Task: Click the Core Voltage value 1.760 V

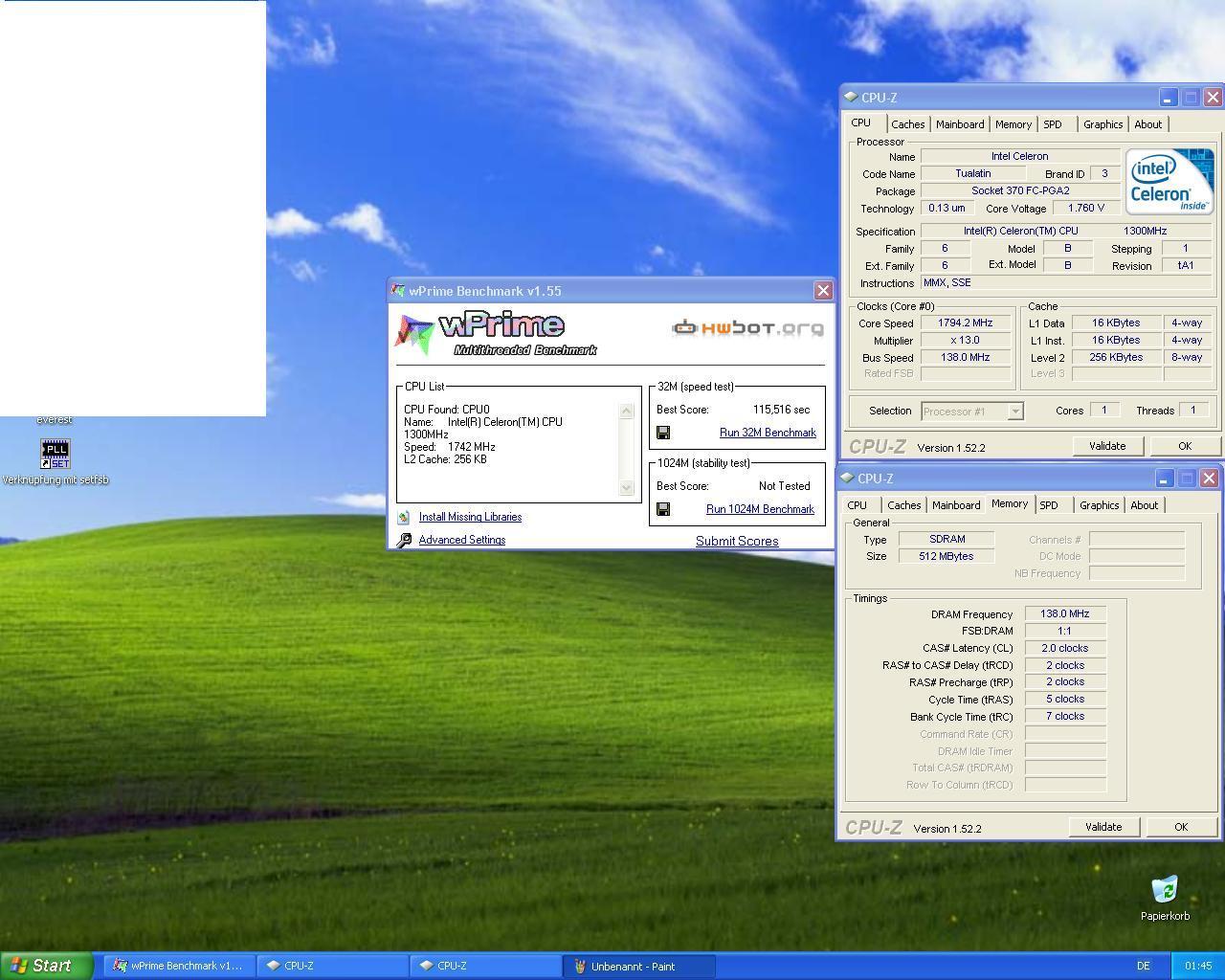Action: pyautogui.click(x=1086, y=208)
